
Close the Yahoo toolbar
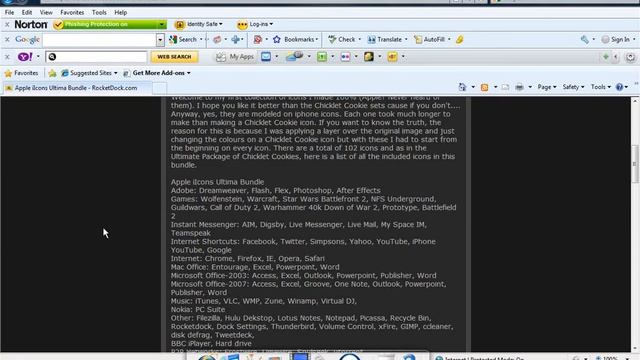(x=7, y=57)
